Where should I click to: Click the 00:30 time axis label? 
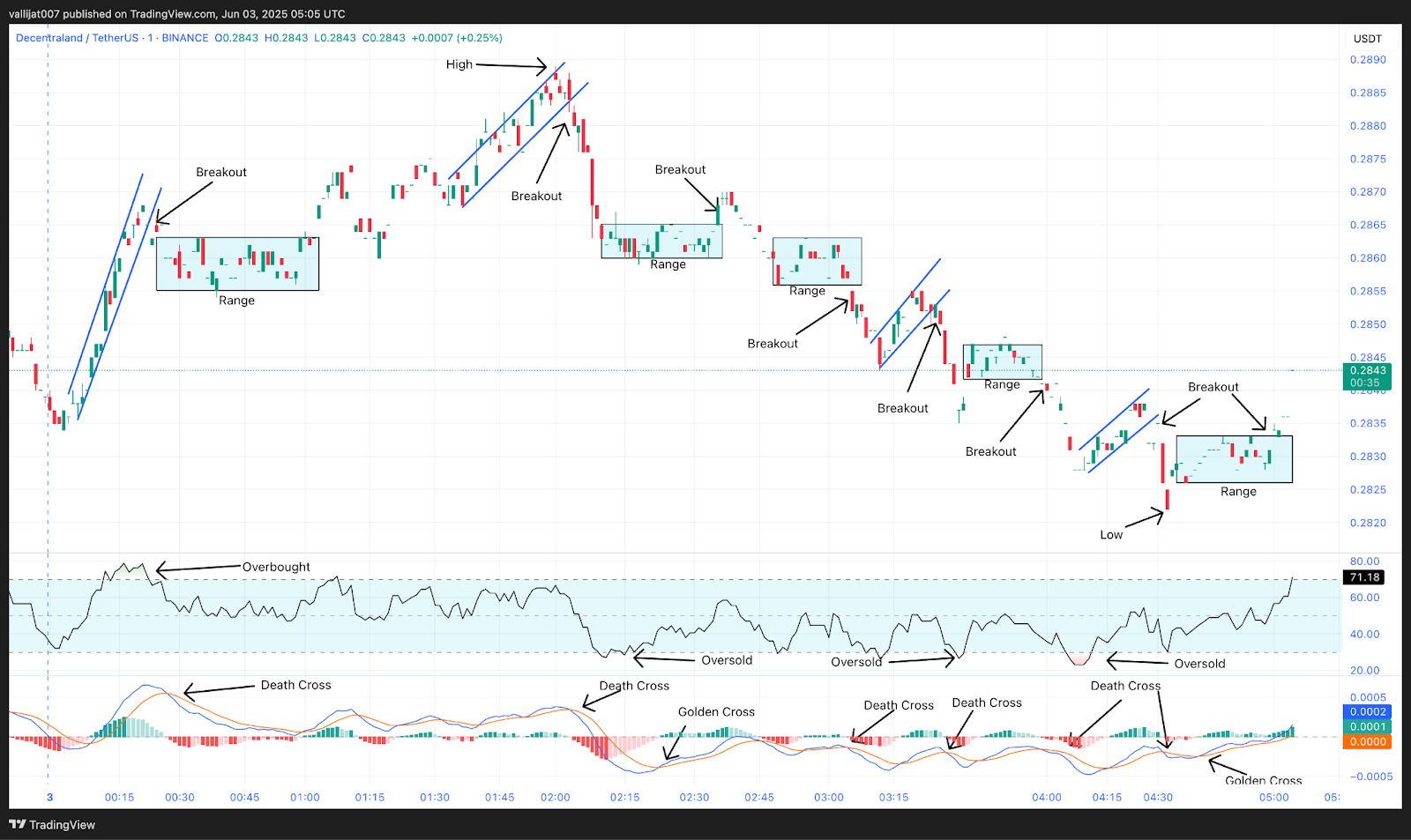tap(180, 798)
